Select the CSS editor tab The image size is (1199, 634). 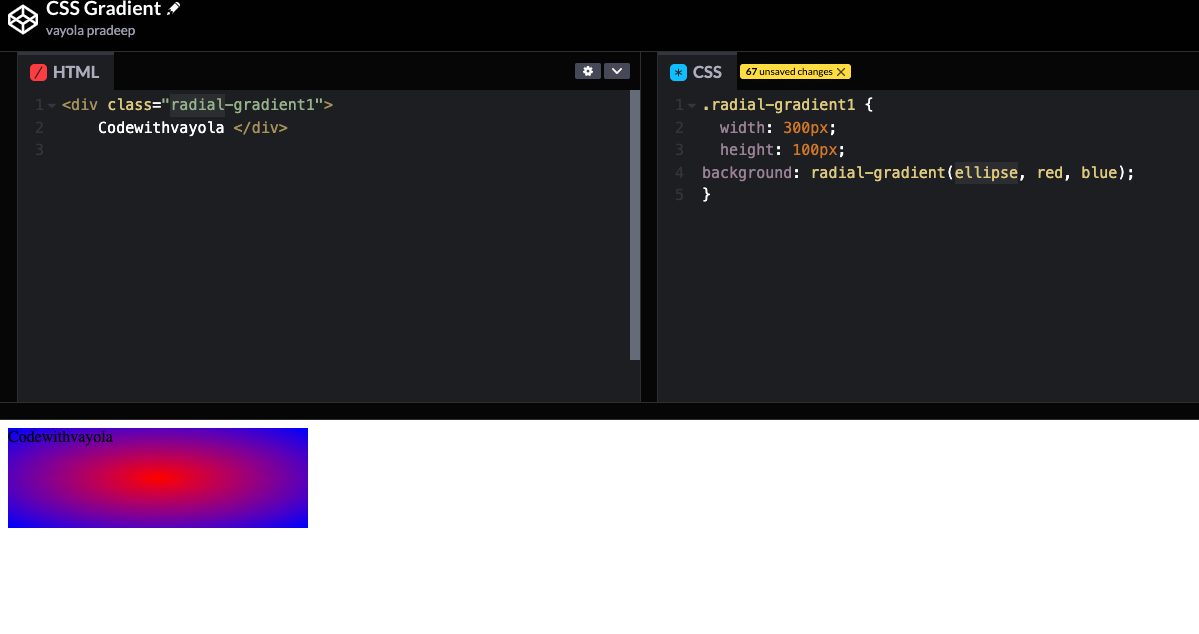point(697,72)
